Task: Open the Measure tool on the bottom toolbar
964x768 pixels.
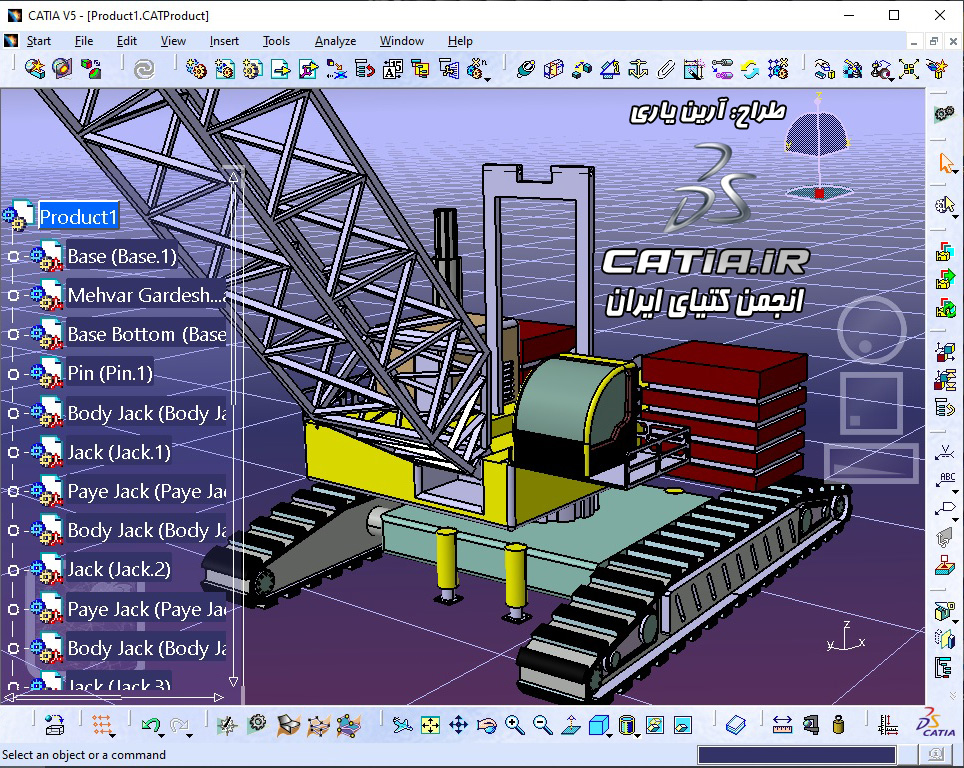Action: (783, 722)
